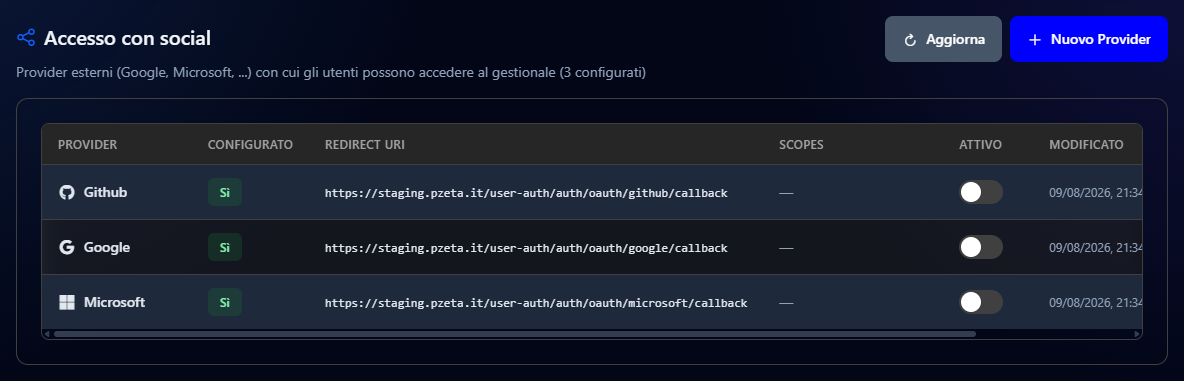Select the Microsoft provider name
Screen dimensions: 1184x381
coord(114,303)
